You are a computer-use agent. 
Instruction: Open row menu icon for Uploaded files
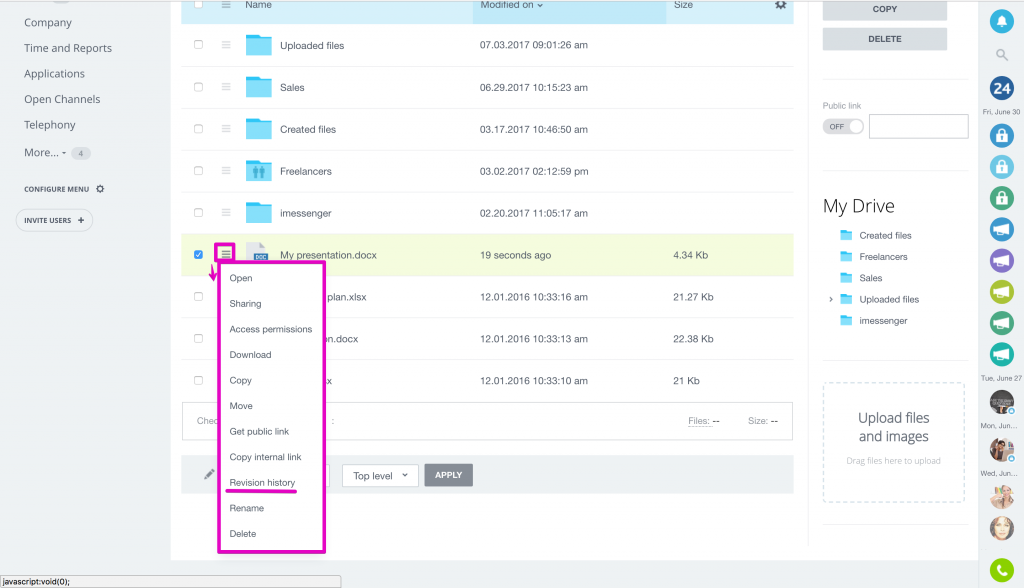[226, 45]
